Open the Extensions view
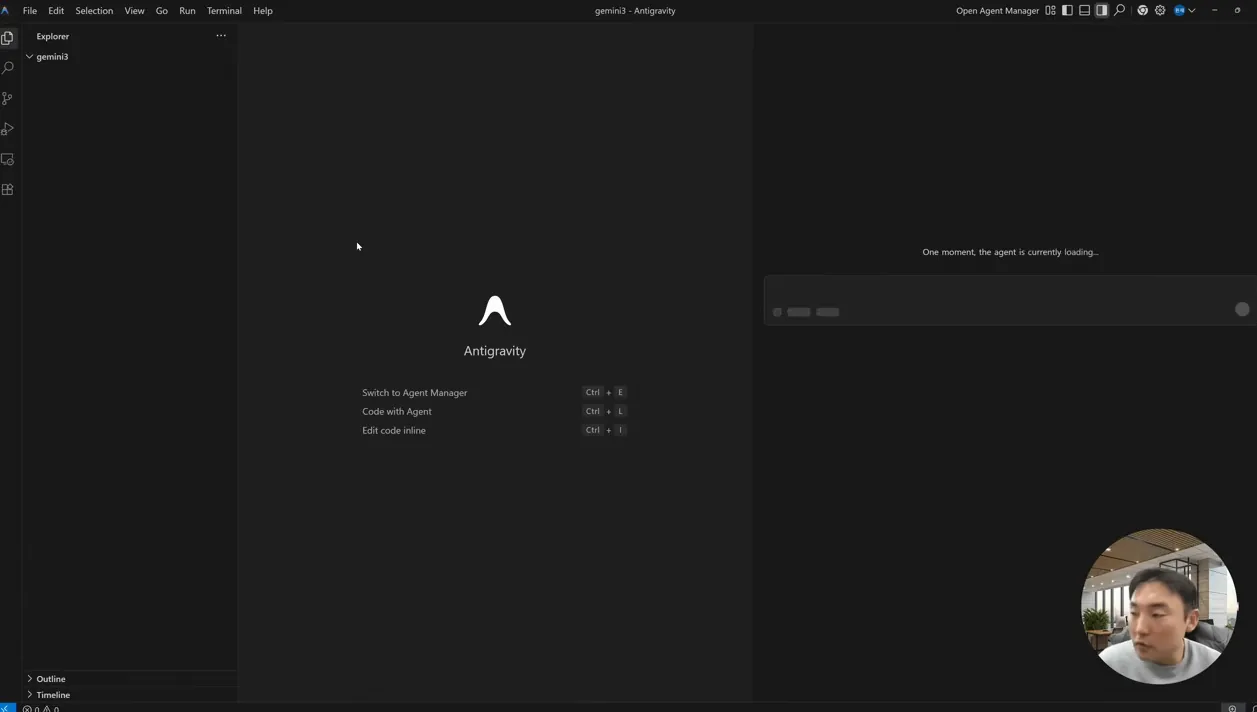The height and width of the screenshot is (712, 1257). (x=8, y=189)
